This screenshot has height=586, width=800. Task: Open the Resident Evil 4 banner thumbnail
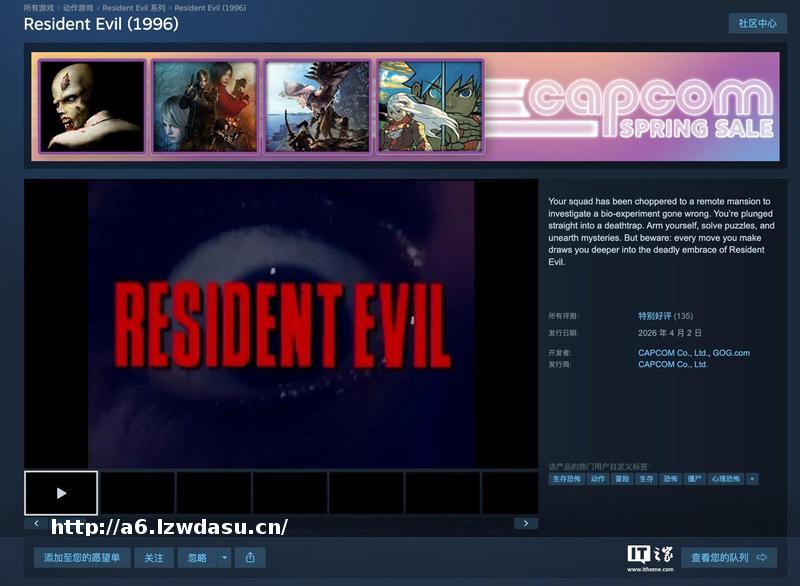[205, 106]
